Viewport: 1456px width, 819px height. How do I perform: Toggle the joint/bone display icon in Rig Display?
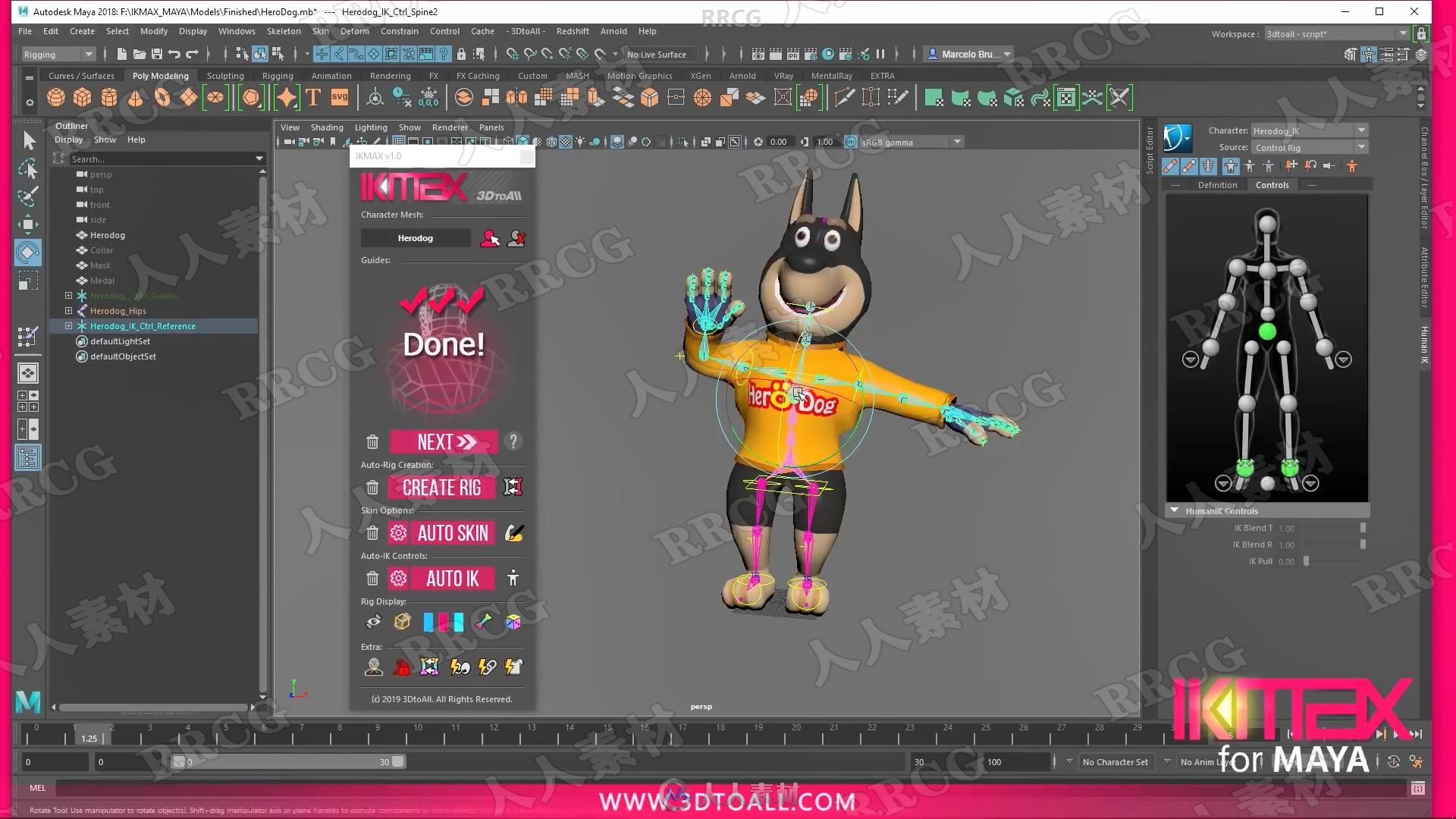pyautogui.click(x=484, y=623)
